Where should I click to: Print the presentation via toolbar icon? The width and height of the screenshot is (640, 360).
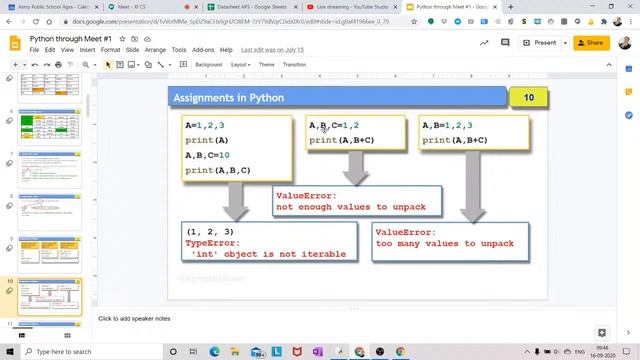pos(58,64)
